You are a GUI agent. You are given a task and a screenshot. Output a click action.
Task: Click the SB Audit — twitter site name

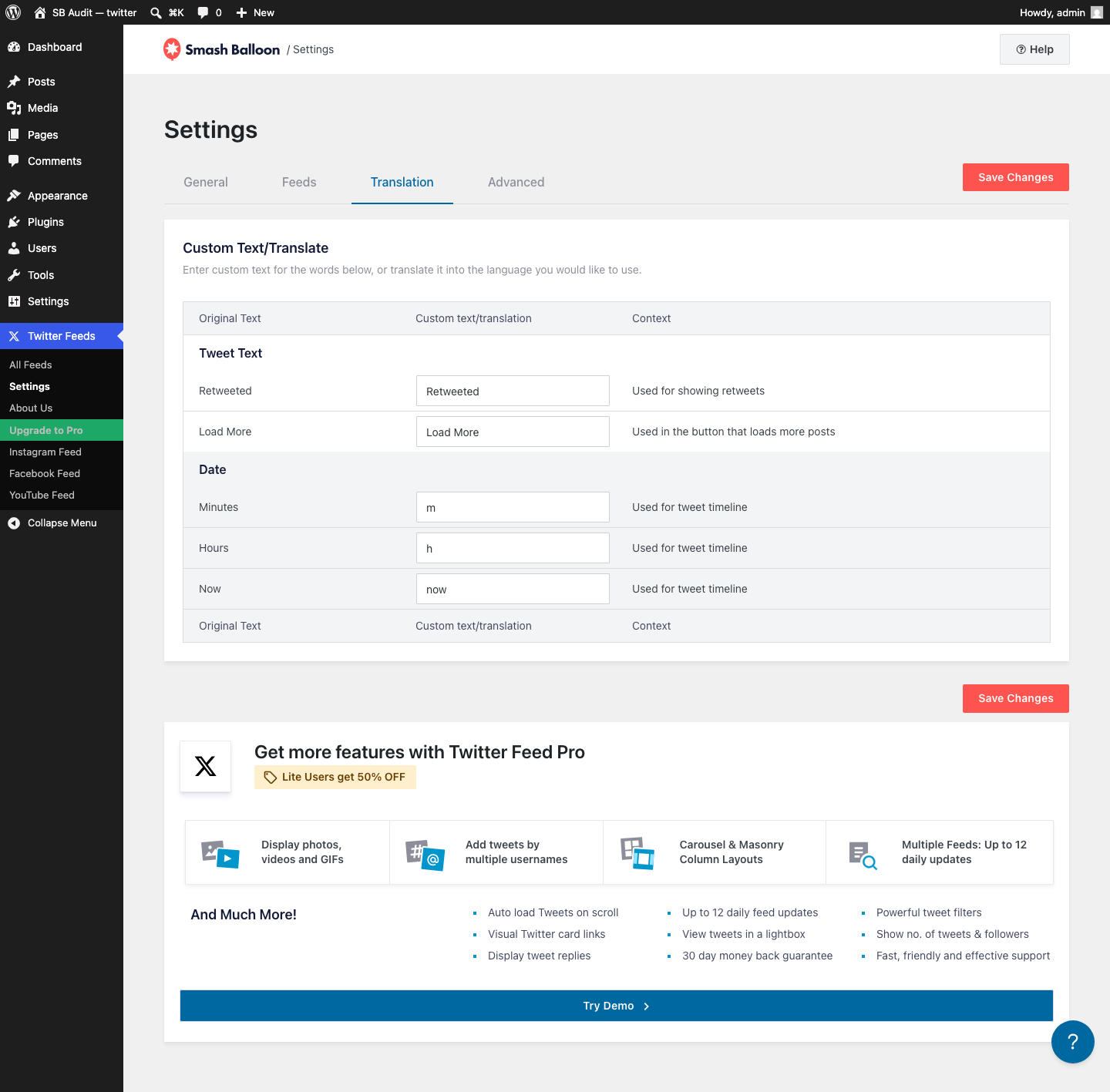[x=95, y=12]
